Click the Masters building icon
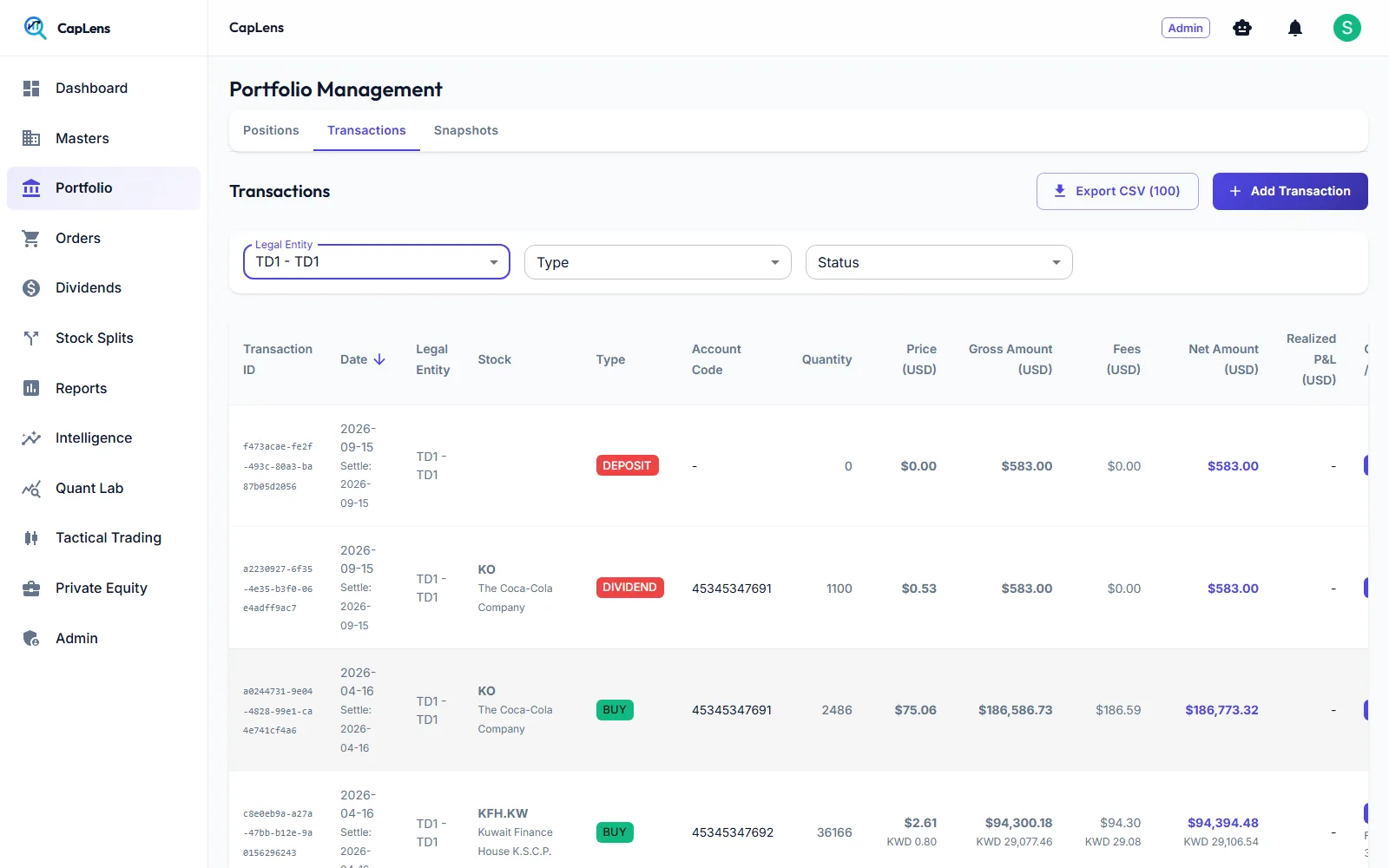Viewport: 1389px width, 868px height. pyautogui.click(x=31, y=138)
